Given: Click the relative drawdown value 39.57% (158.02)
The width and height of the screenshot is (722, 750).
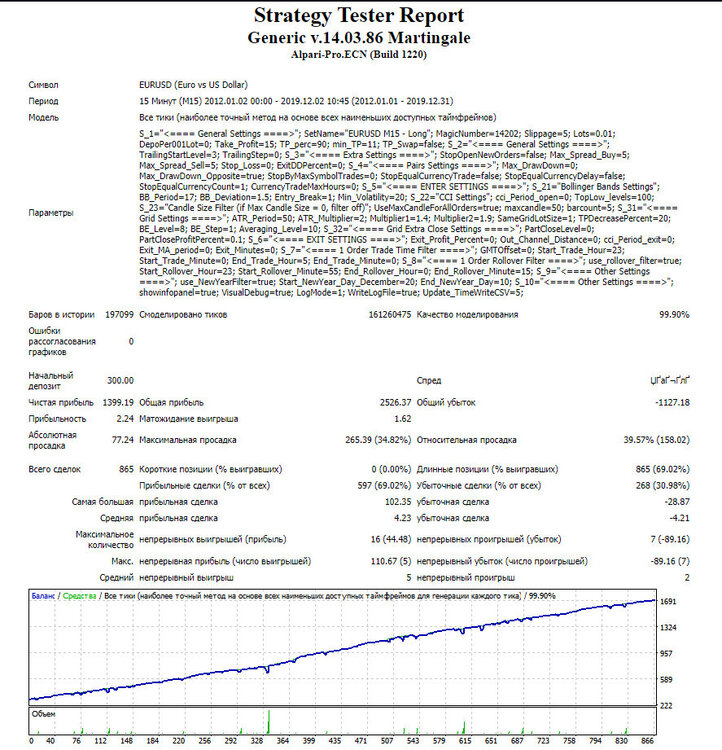Looking at the screenshot, I should [656, 440].
